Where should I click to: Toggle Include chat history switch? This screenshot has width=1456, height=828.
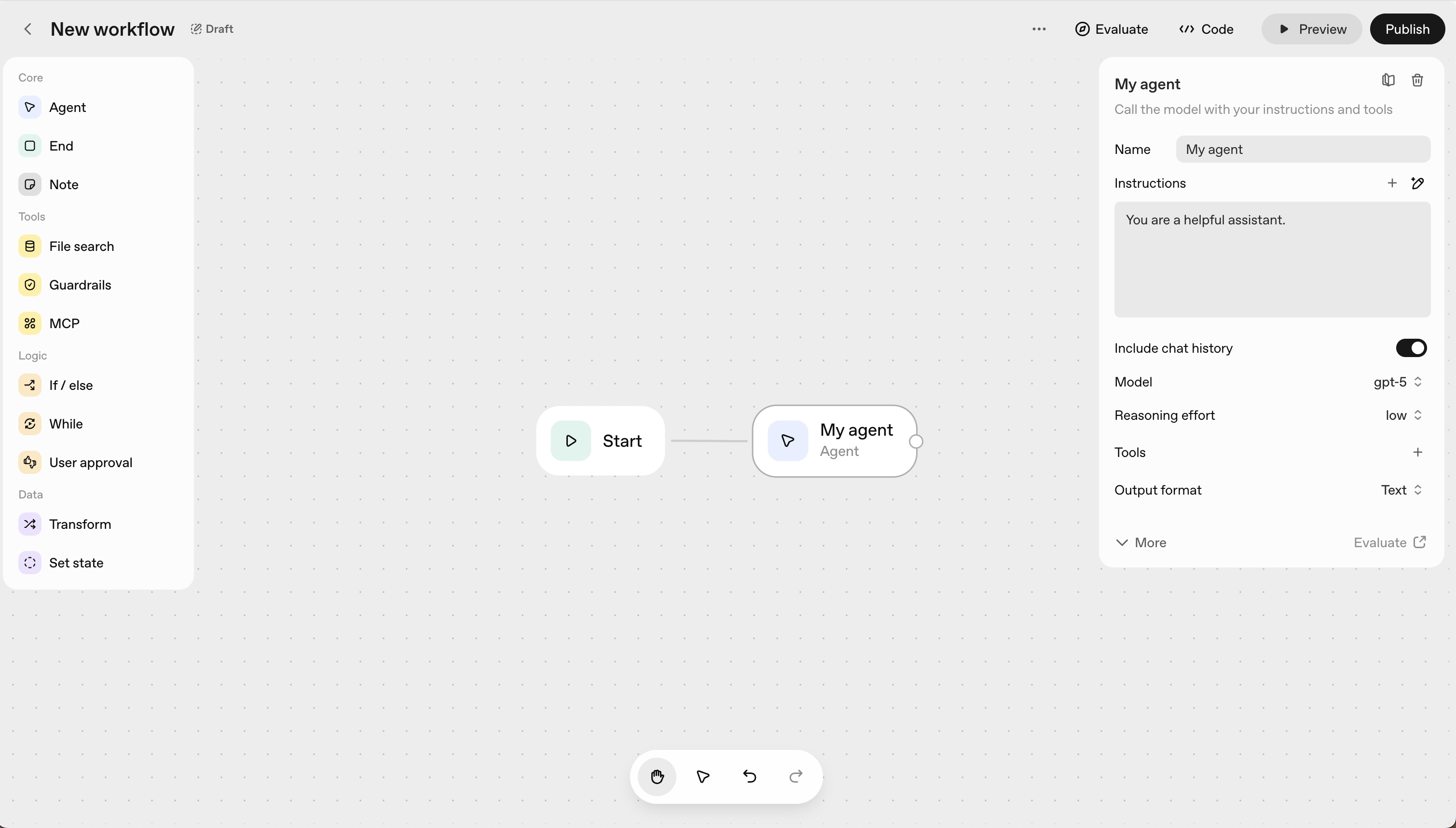click(x=1411, y=348)
